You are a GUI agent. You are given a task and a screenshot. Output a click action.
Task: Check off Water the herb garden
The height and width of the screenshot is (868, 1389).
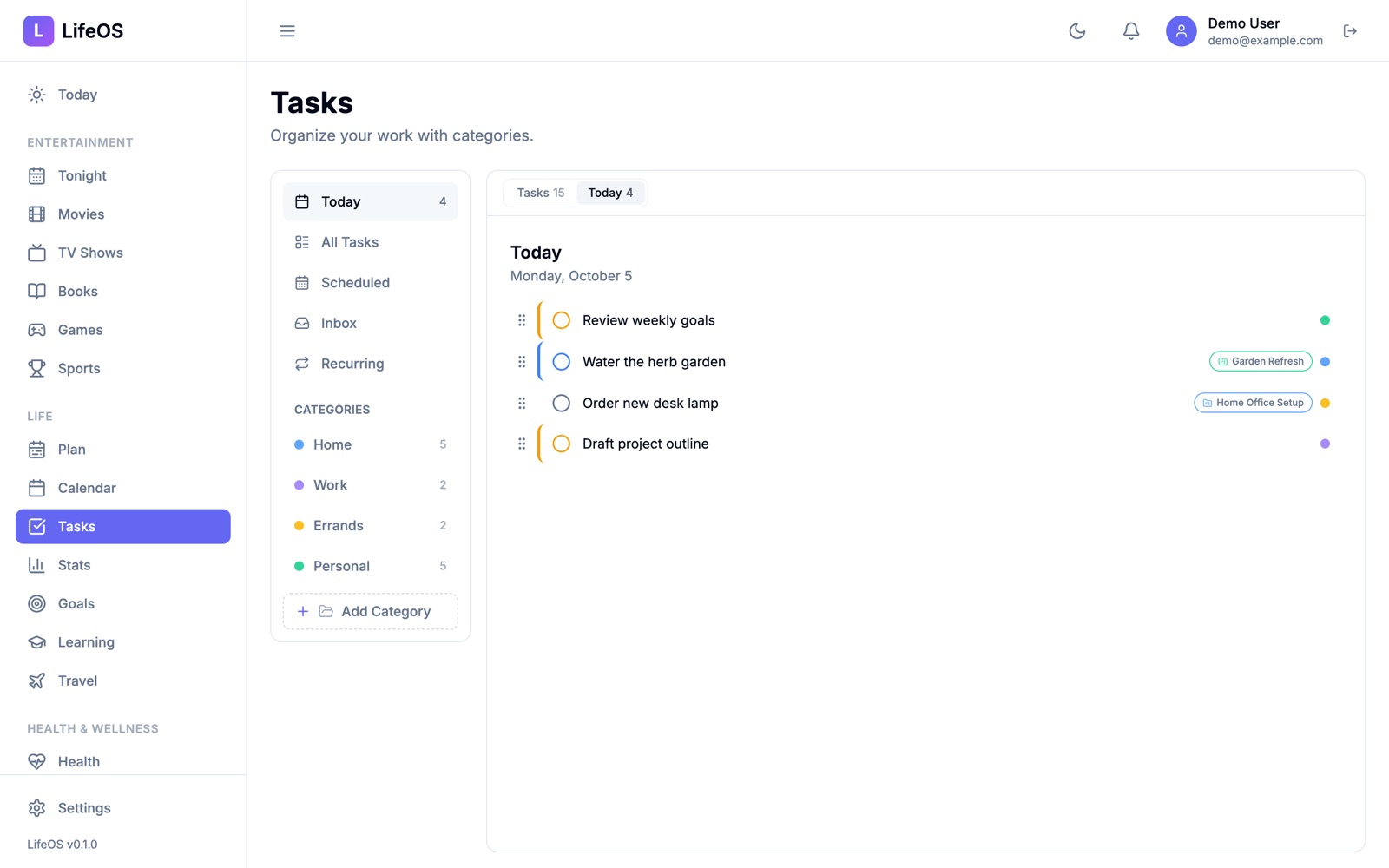click(x=562, y=362)
